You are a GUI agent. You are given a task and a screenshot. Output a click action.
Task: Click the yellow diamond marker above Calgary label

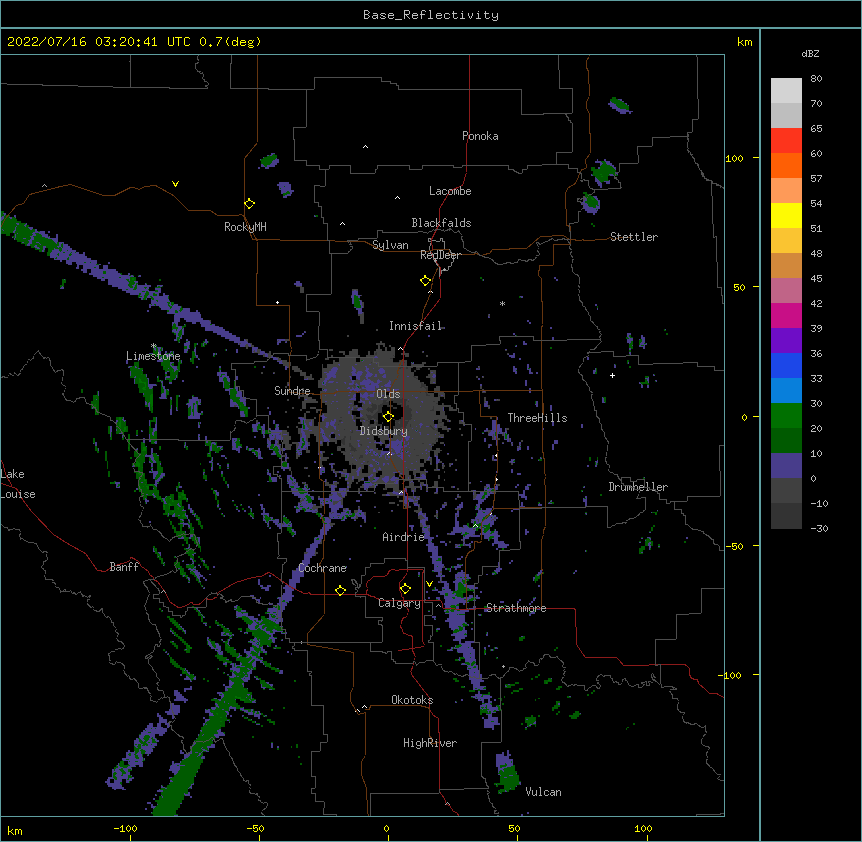(x=405, y=589)
